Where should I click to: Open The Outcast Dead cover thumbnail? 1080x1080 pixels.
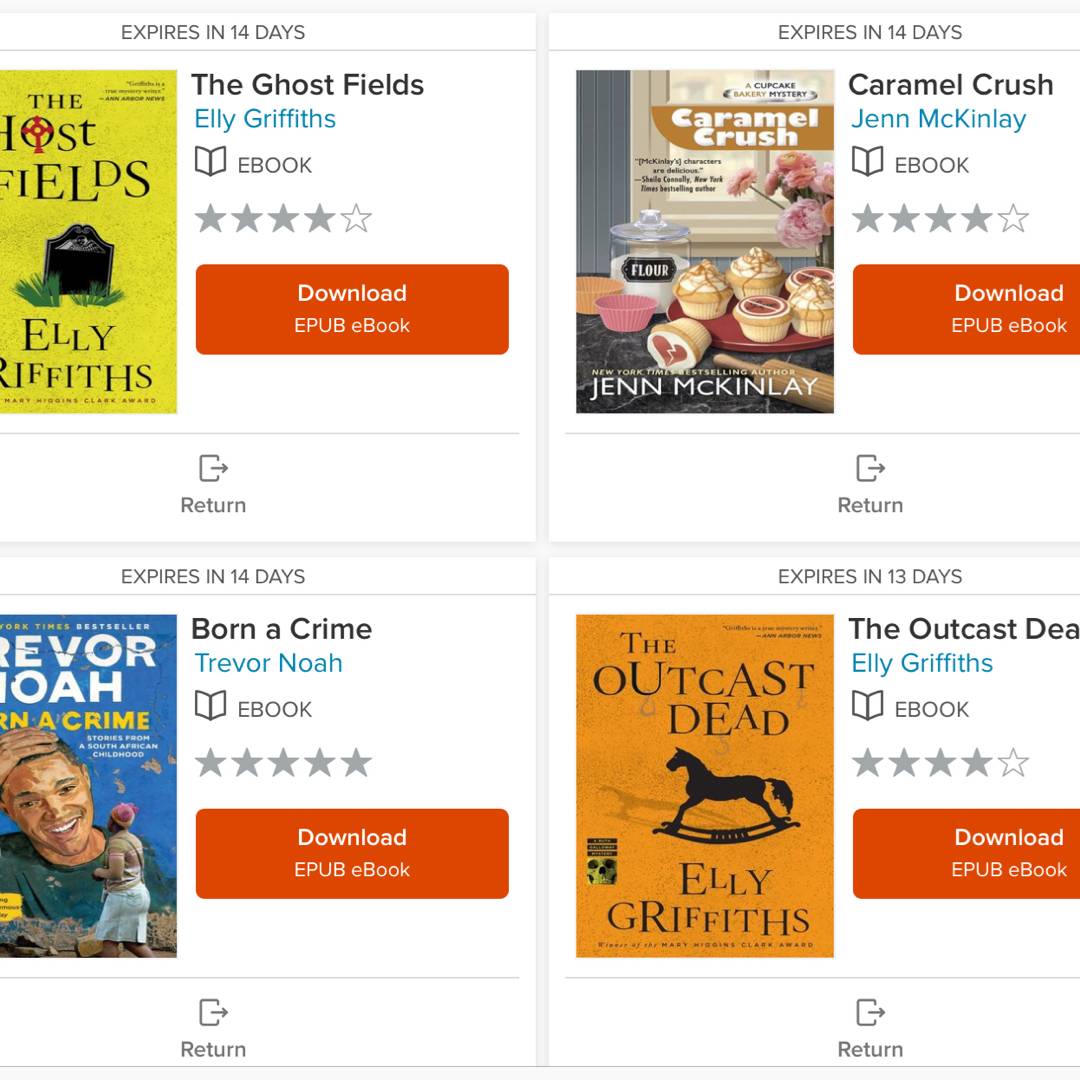(705, 785)
